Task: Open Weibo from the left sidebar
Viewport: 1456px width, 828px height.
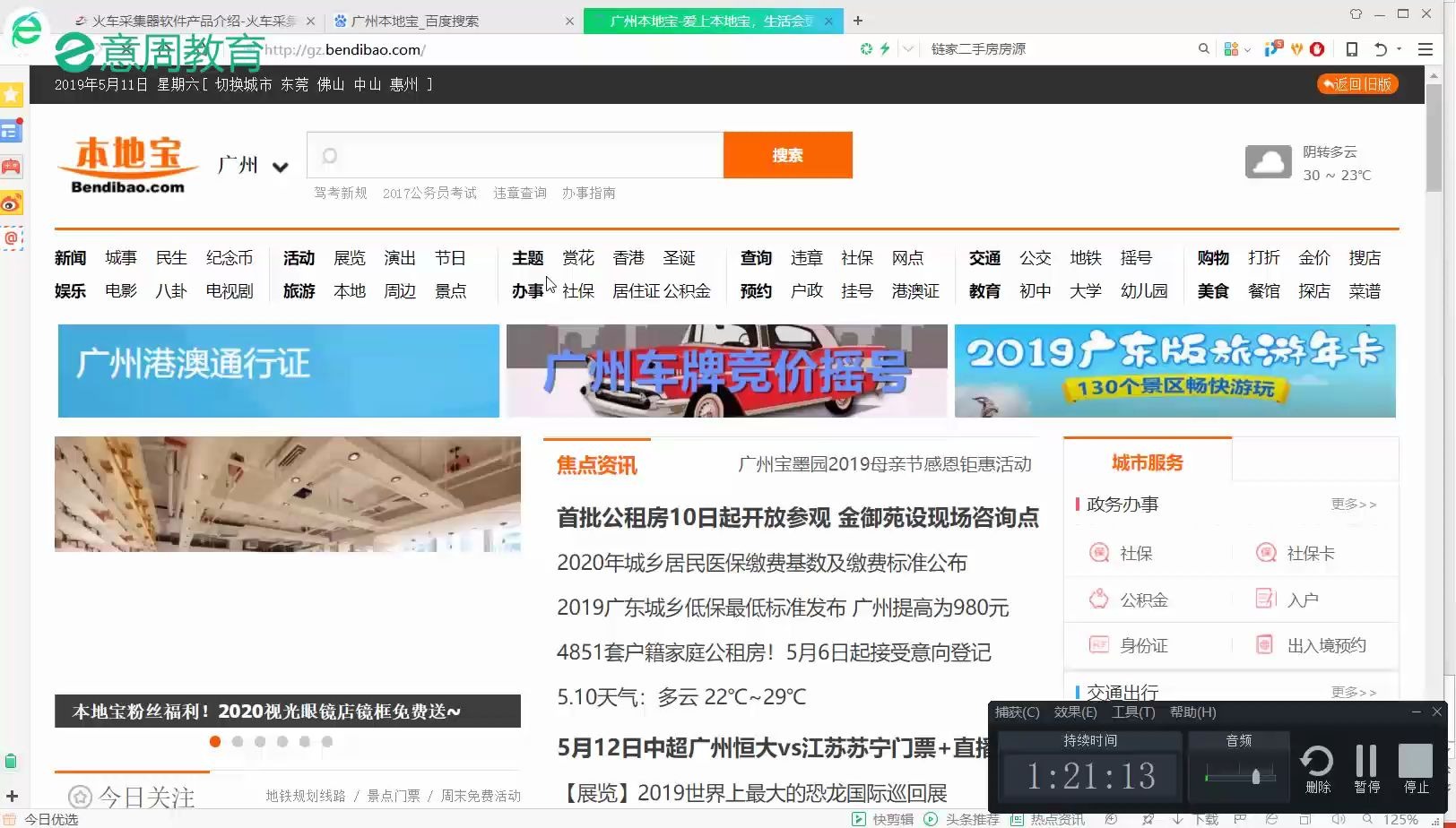Action: pyautogui.click(x=12, y=203)
